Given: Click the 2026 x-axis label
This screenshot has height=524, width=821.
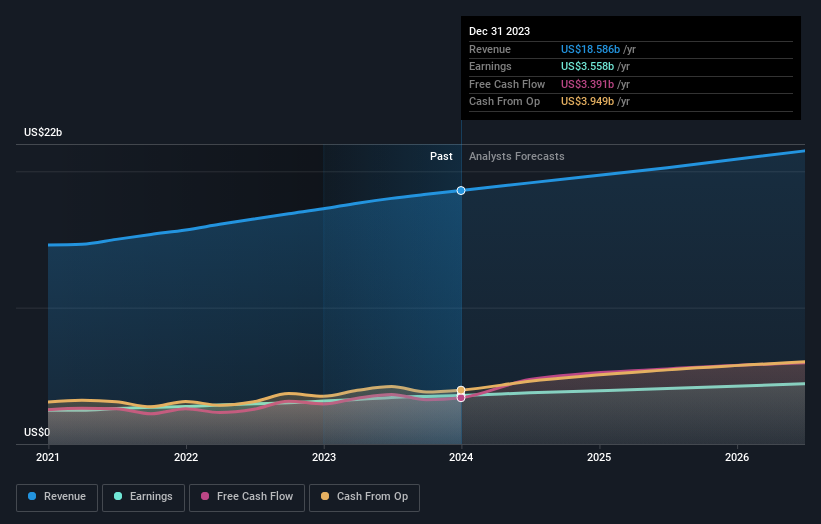Looking at the screenshot, I should coord(737,457).
